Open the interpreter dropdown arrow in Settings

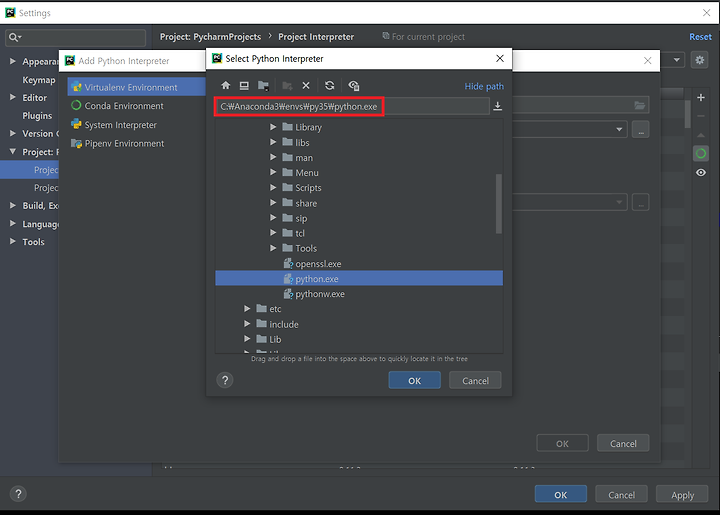click(676, 60)
